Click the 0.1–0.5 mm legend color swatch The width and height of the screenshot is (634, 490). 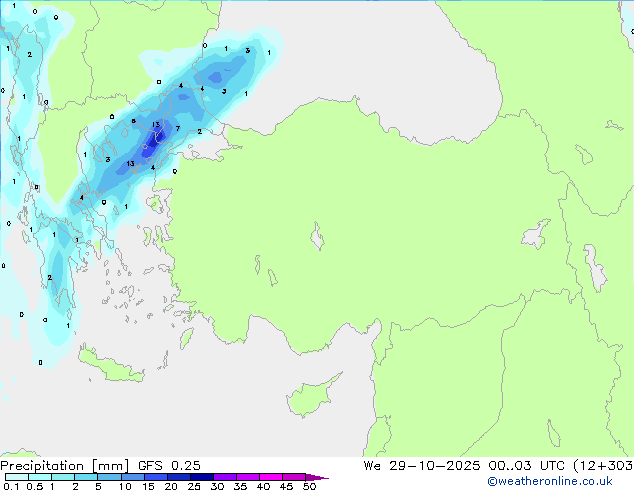coord(17,477)
